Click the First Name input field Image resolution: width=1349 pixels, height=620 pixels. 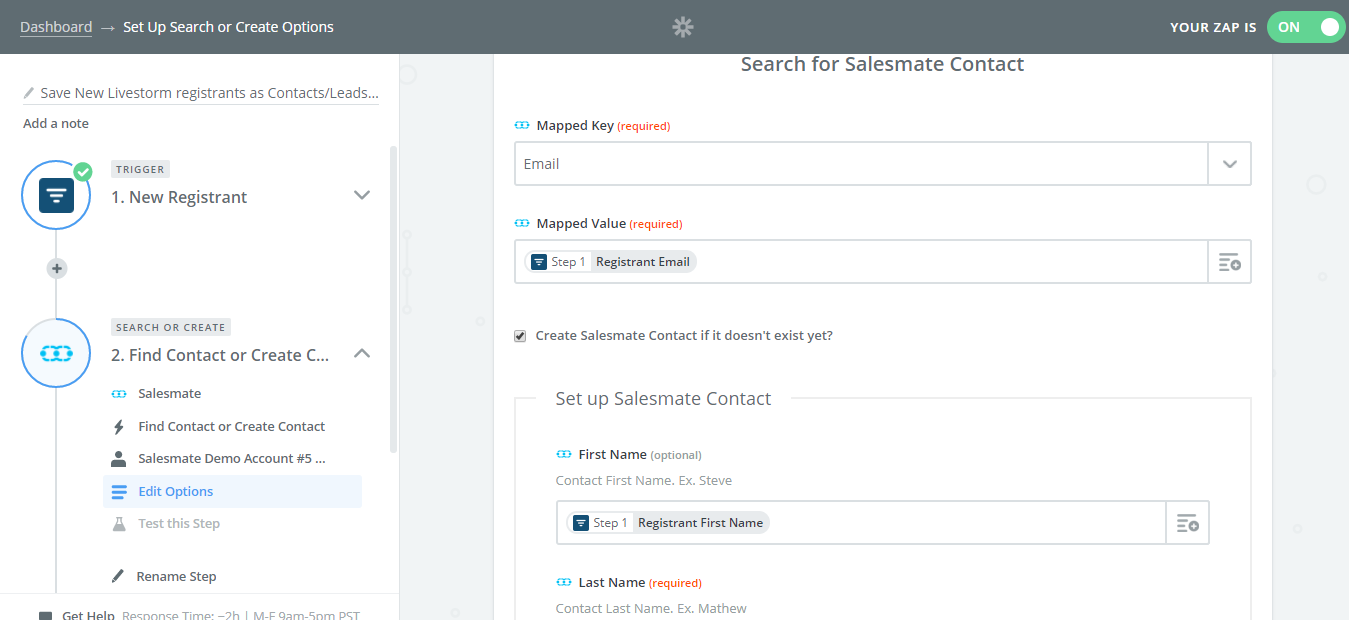coord(861,523)
